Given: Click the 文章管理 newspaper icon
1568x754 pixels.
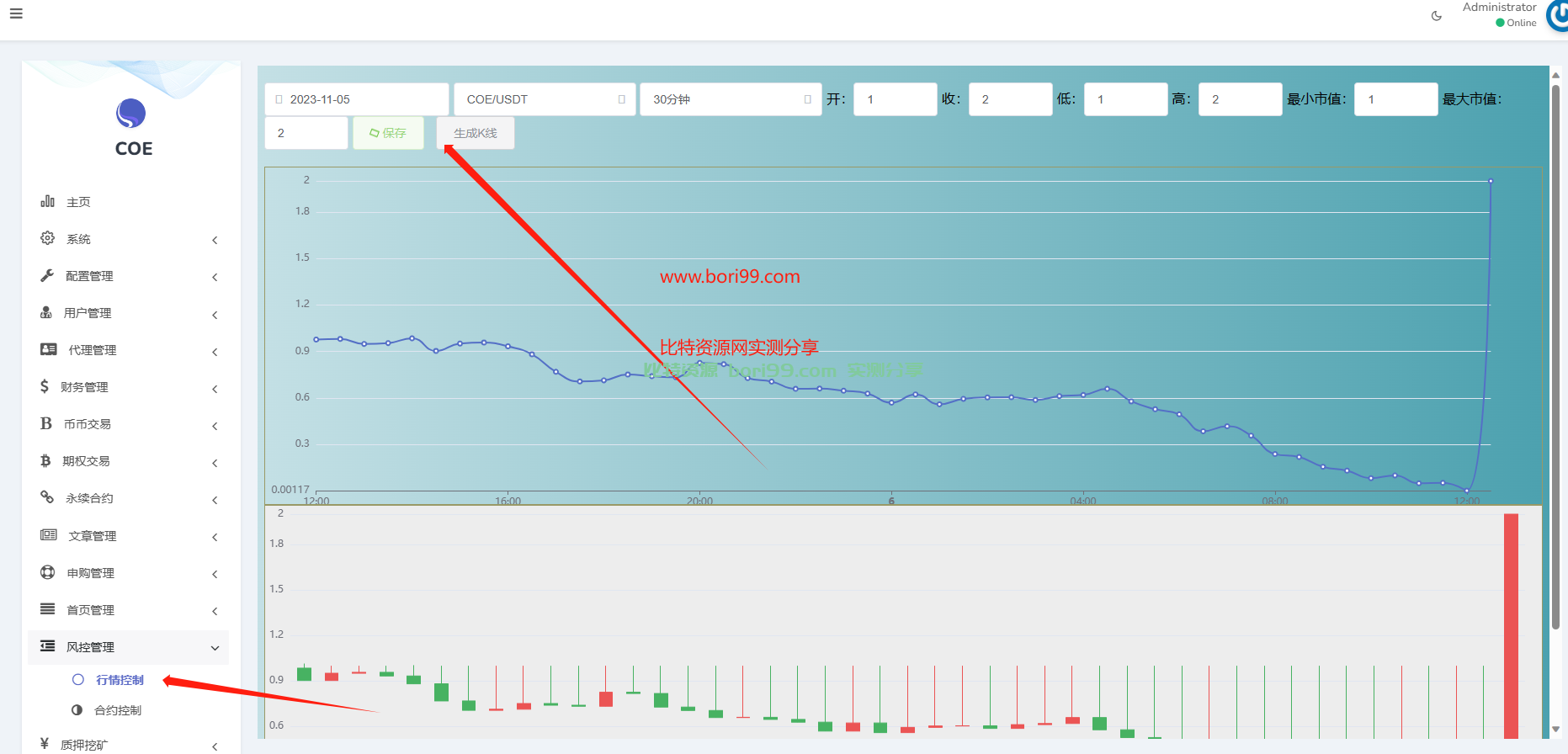Looking at the screenshot, I should pos(49,535).
